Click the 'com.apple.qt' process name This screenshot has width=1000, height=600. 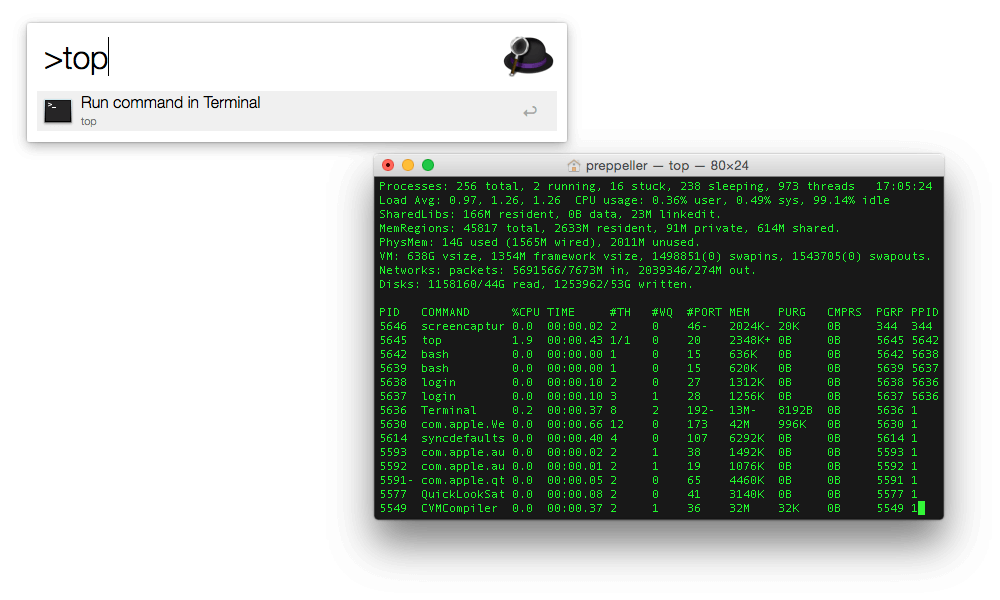(463, 481)
